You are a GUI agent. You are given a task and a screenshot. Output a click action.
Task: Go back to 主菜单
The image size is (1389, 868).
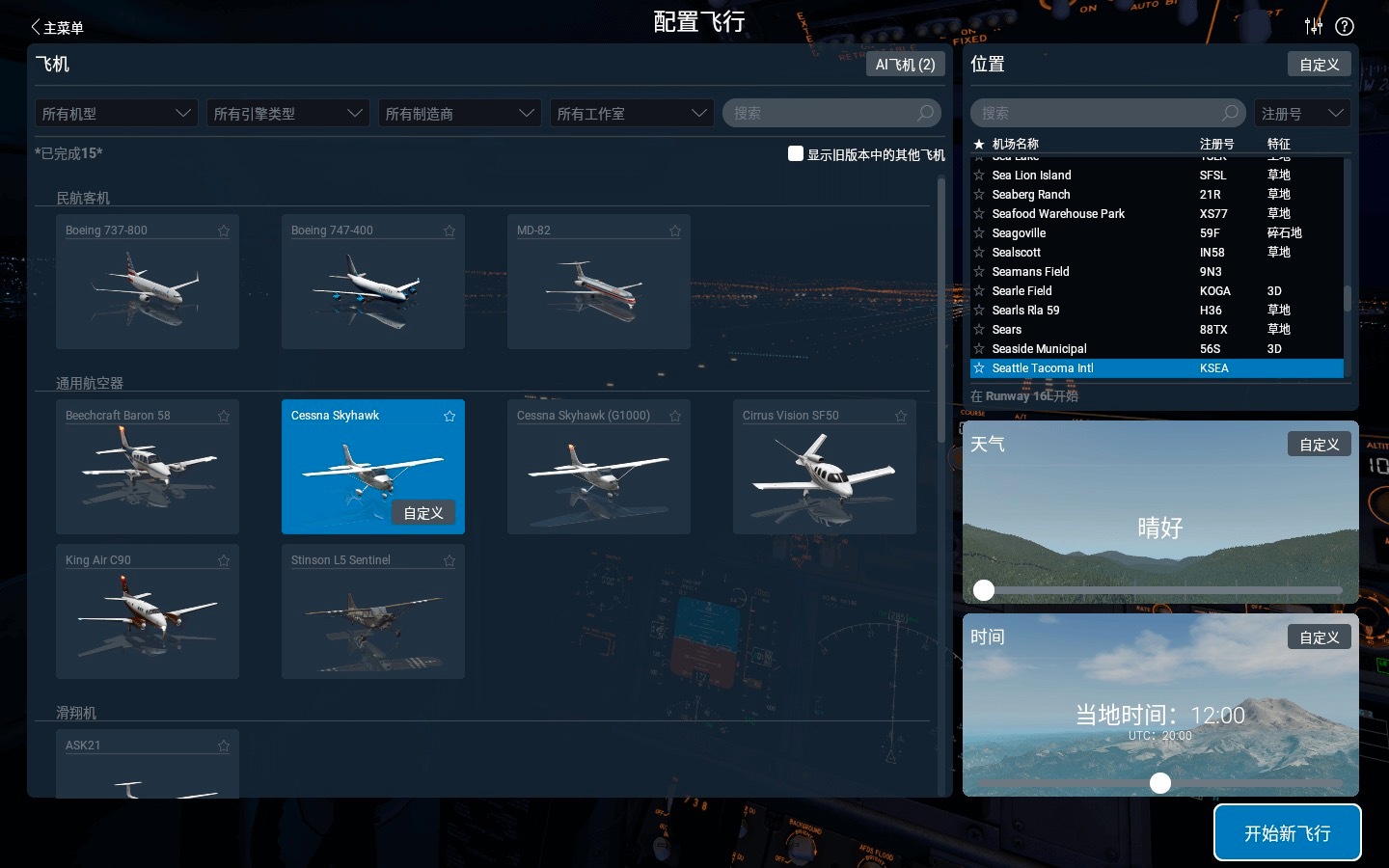click(x=57, y=28)
